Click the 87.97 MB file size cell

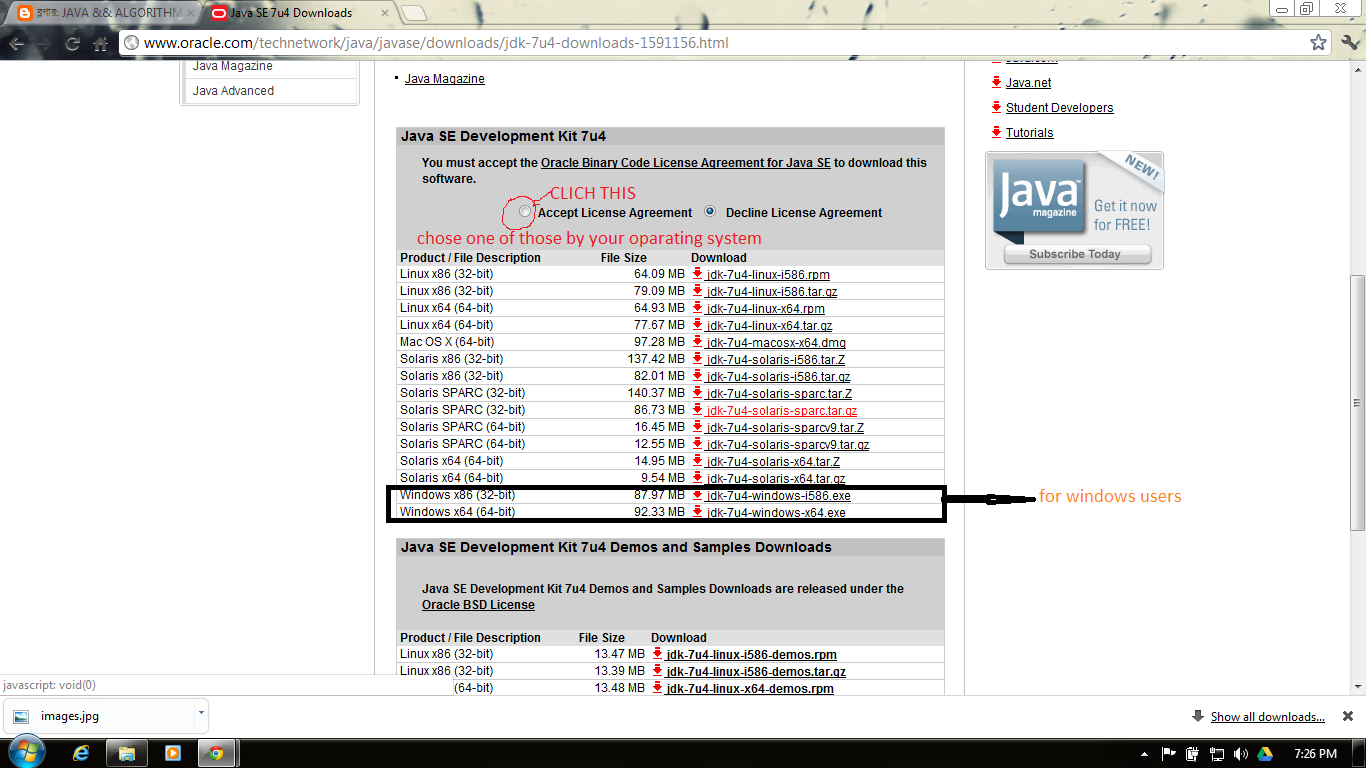point(660,495)
